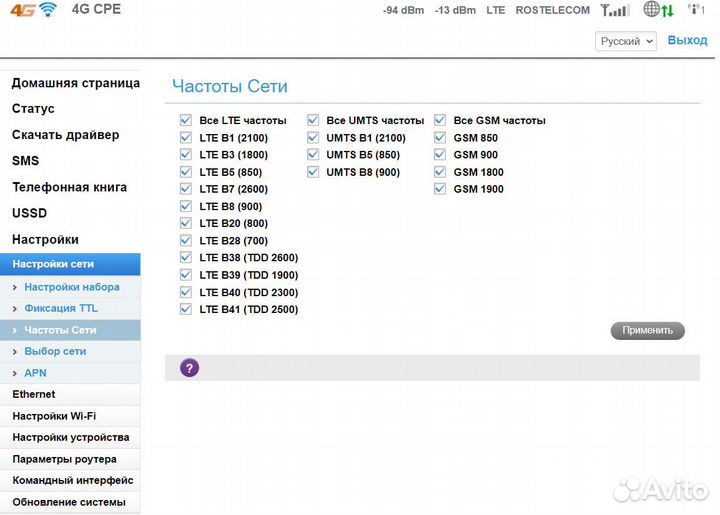Toggle UMTS B5 (850) checkbox
This screenshot has height=515, width=720.
pos(313,155)
